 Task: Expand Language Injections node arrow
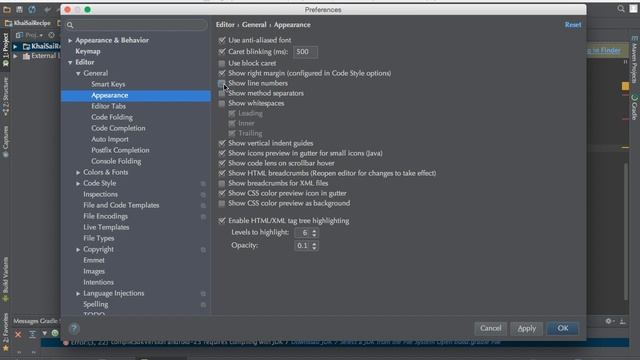(78, 294)
